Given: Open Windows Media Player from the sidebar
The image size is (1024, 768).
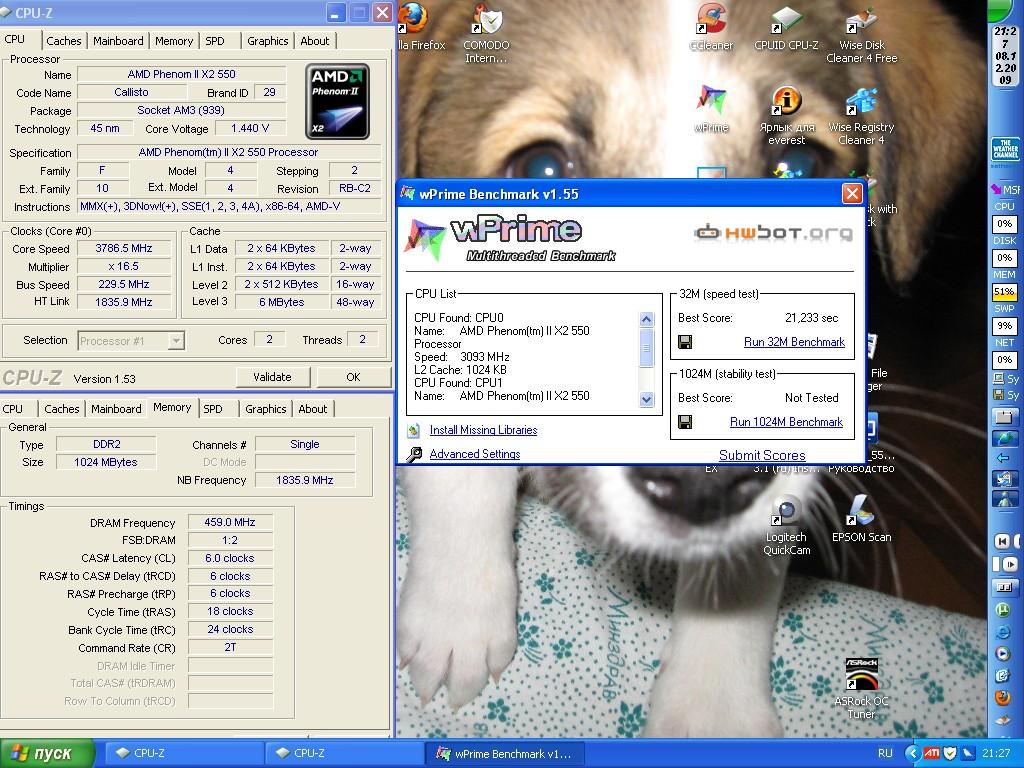Looking at the screenshot, I should point(1002,653).
